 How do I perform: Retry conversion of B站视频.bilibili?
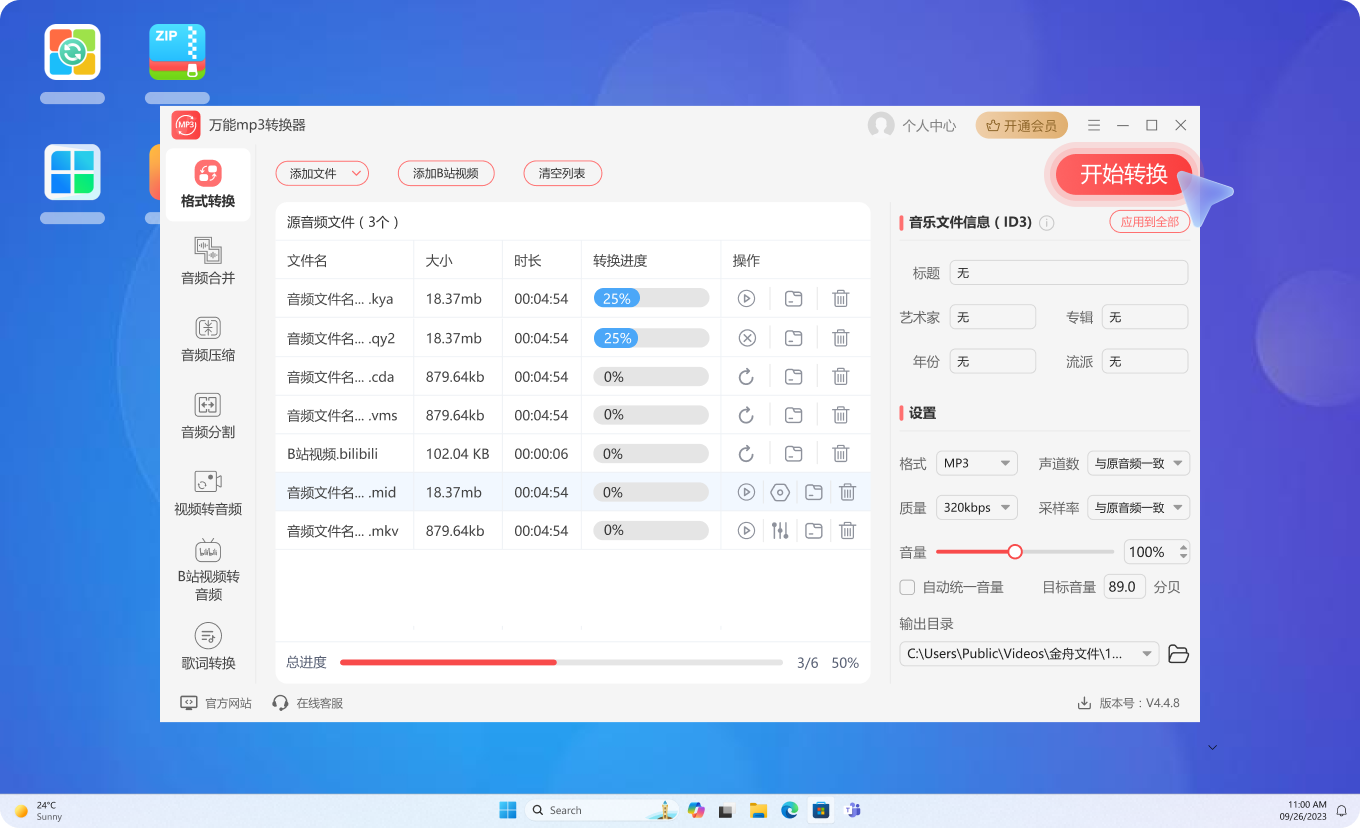pos(746,454)
